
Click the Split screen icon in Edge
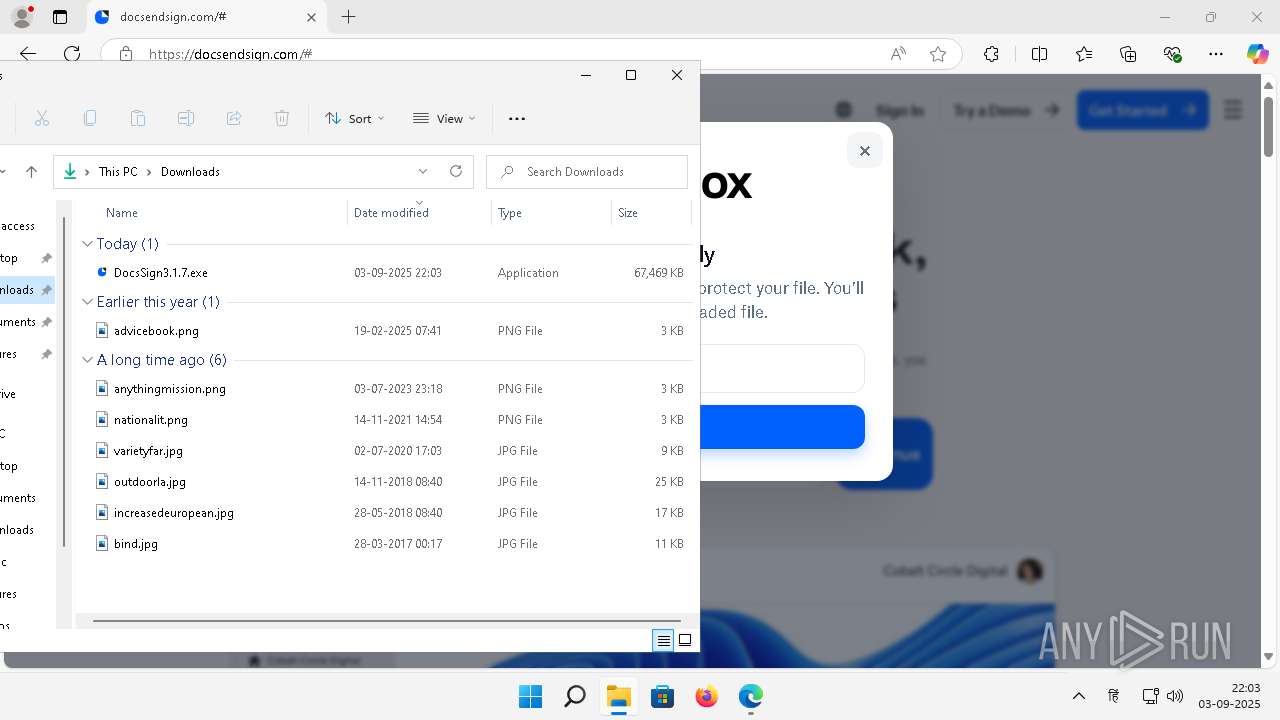(x=1039, y=54)
